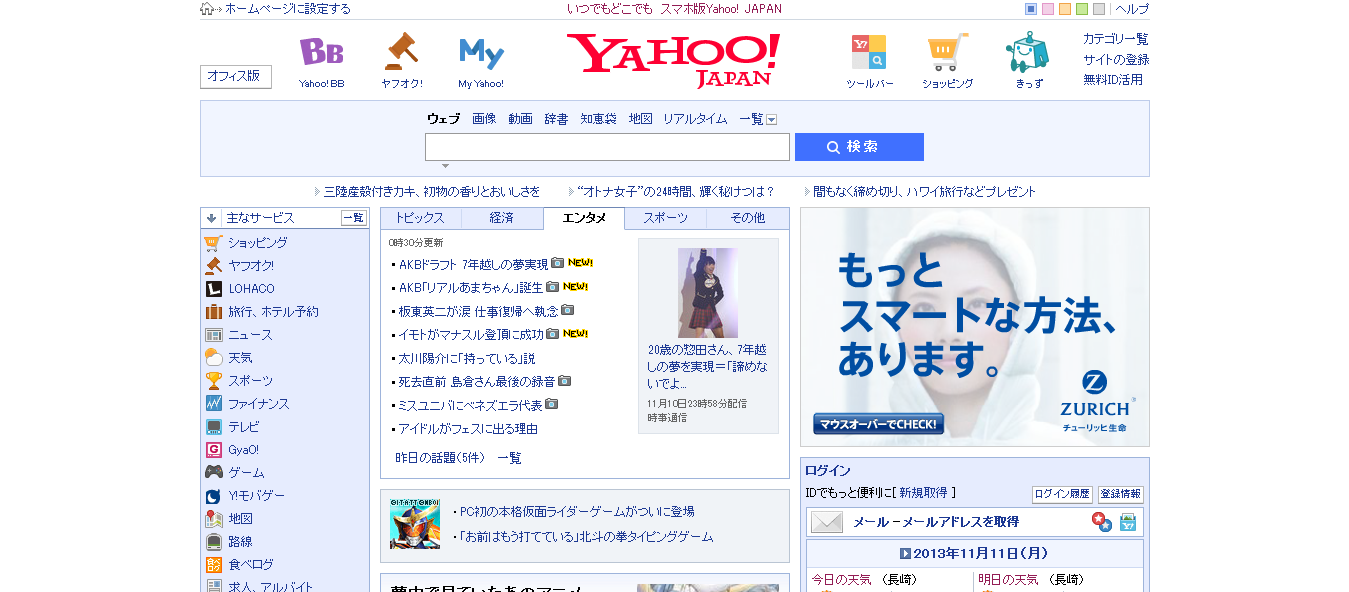Select the リアルタイム search tab
This screenshot has height=592, width=1349.
(x=695, y=119)
